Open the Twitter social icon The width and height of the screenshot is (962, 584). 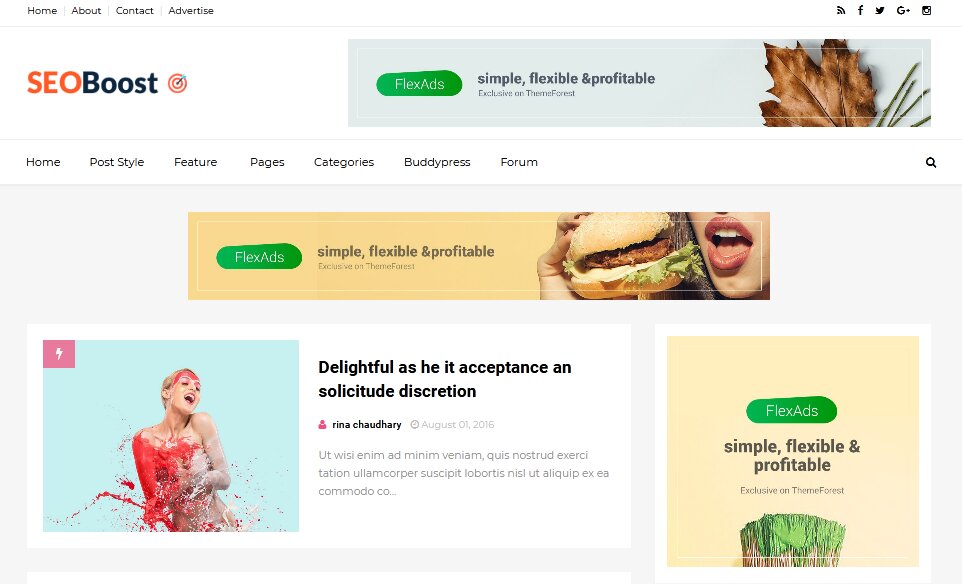[880, 10]
